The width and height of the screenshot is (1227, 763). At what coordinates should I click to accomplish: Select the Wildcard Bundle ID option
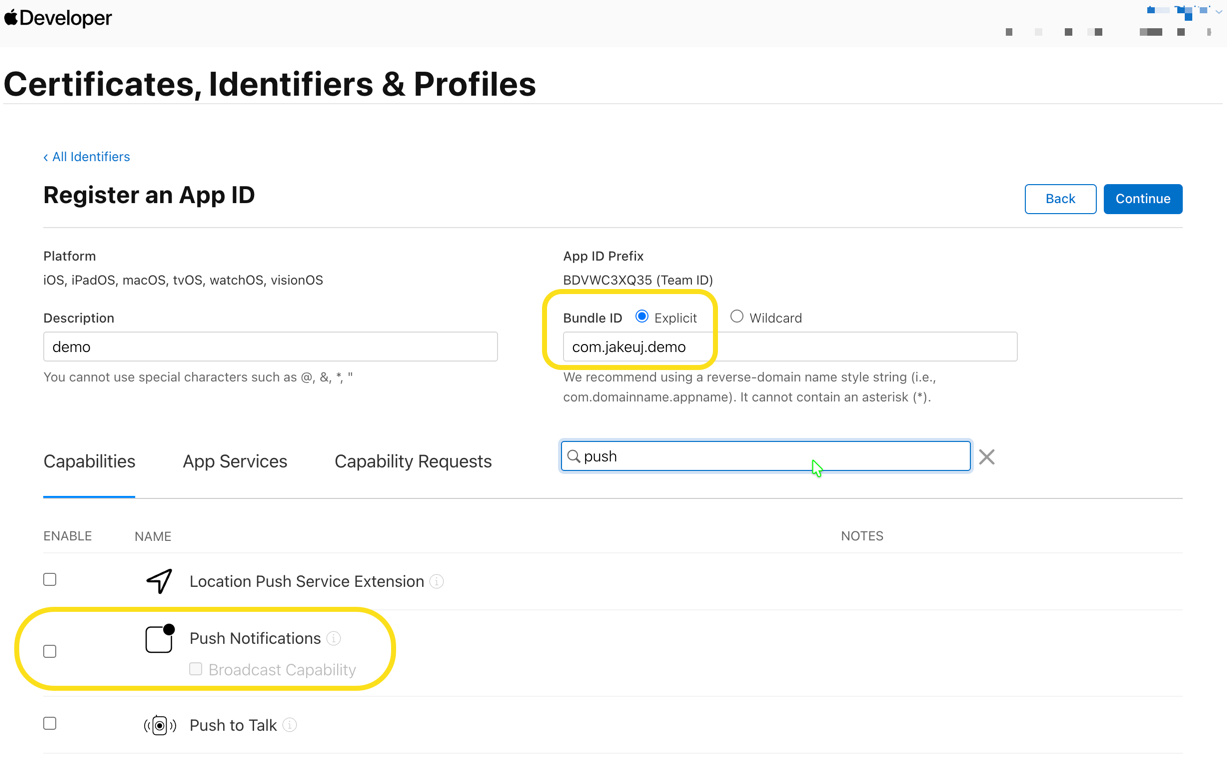pos(737,317)
